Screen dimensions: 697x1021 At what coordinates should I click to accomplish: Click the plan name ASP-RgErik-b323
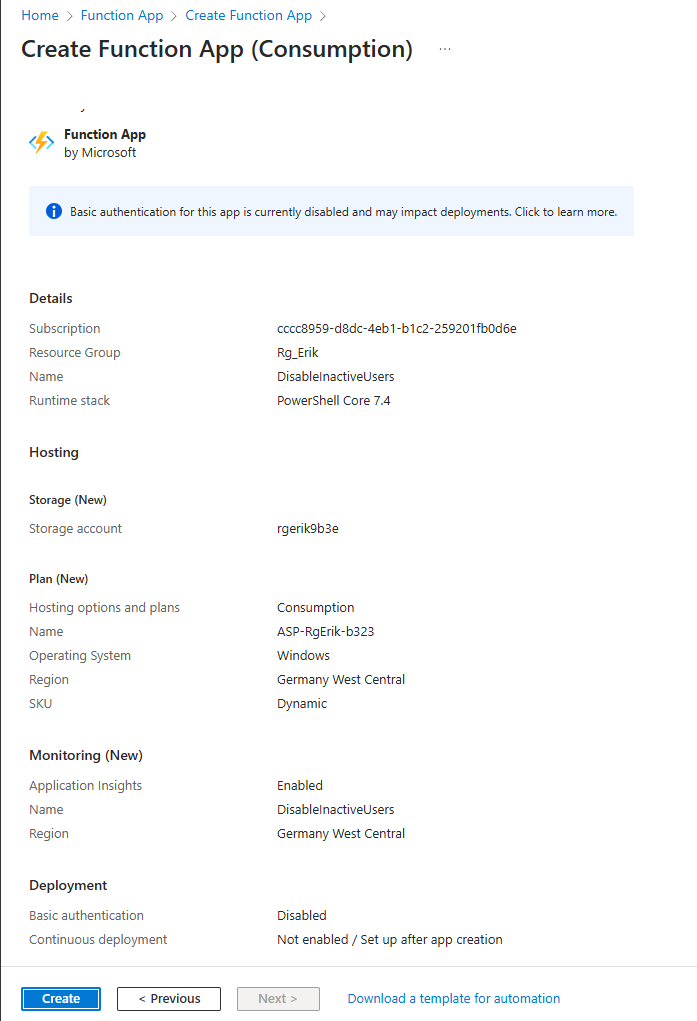(325, 632)
